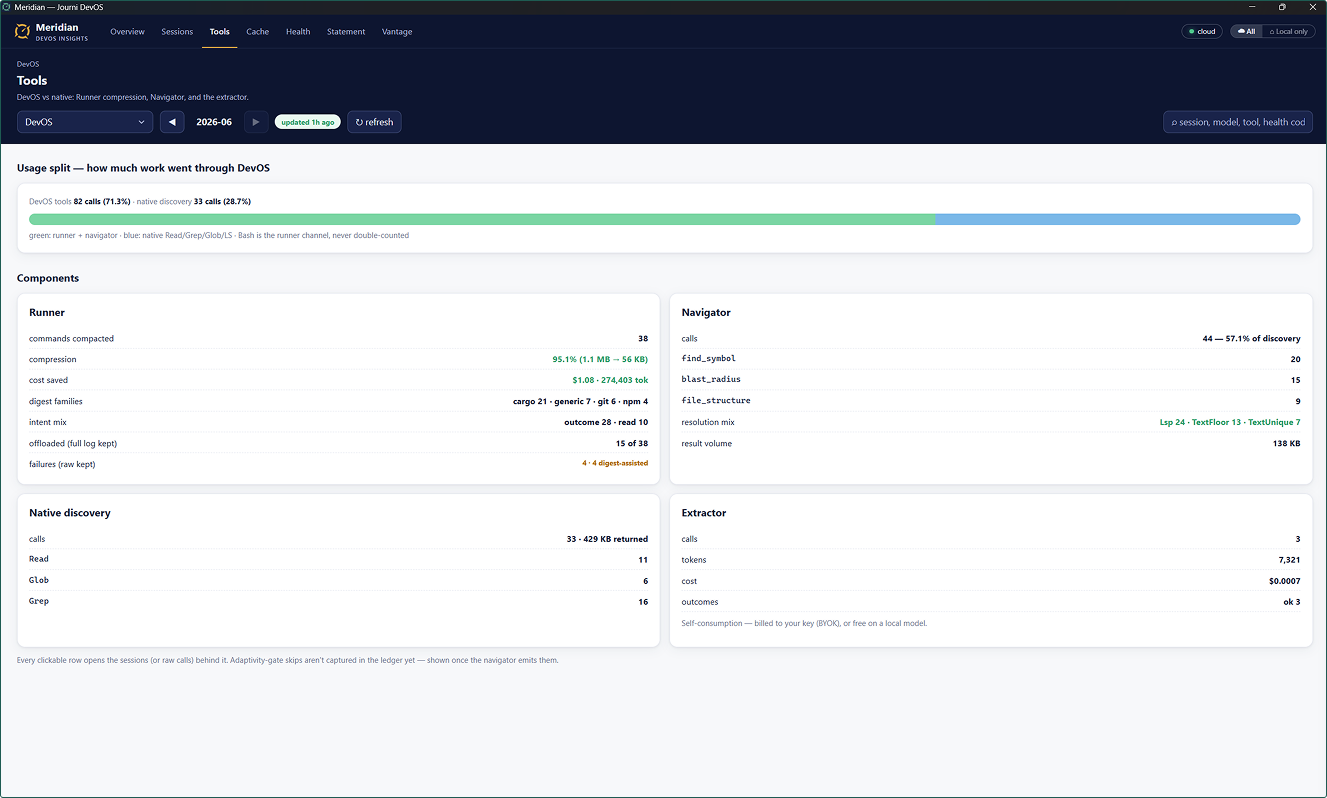Click the blue native discovery bar segment
Screen dimensions: 1327x798
(1118, 219)
